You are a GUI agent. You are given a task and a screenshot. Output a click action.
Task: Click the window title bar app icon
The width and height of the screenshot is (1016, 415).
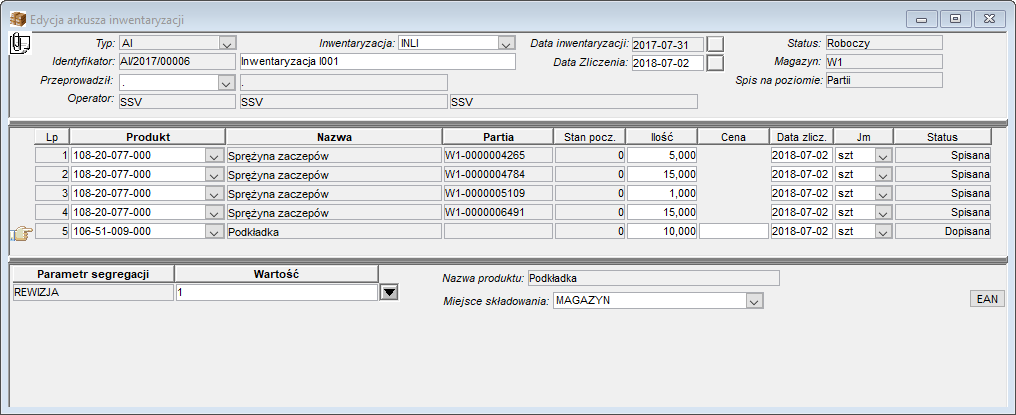click(17, 19)
